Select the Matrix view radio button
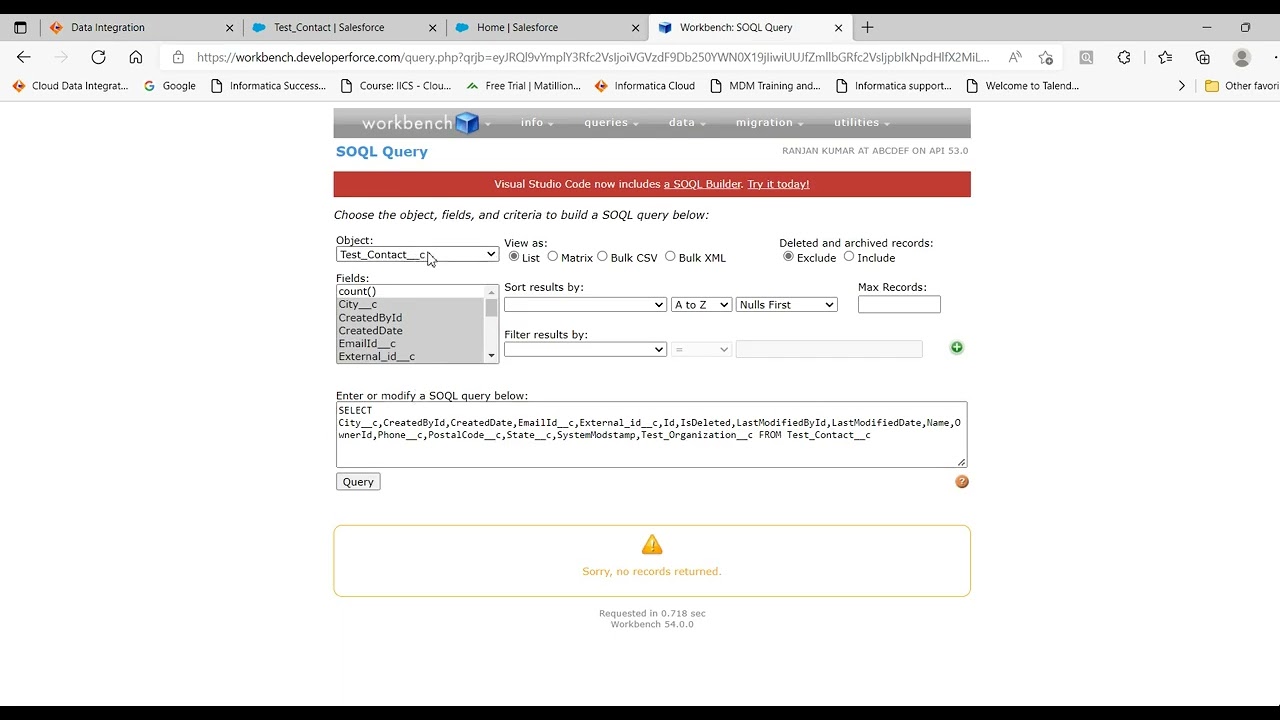Viewport: 1280px width, 720px height. coord(552,257)
